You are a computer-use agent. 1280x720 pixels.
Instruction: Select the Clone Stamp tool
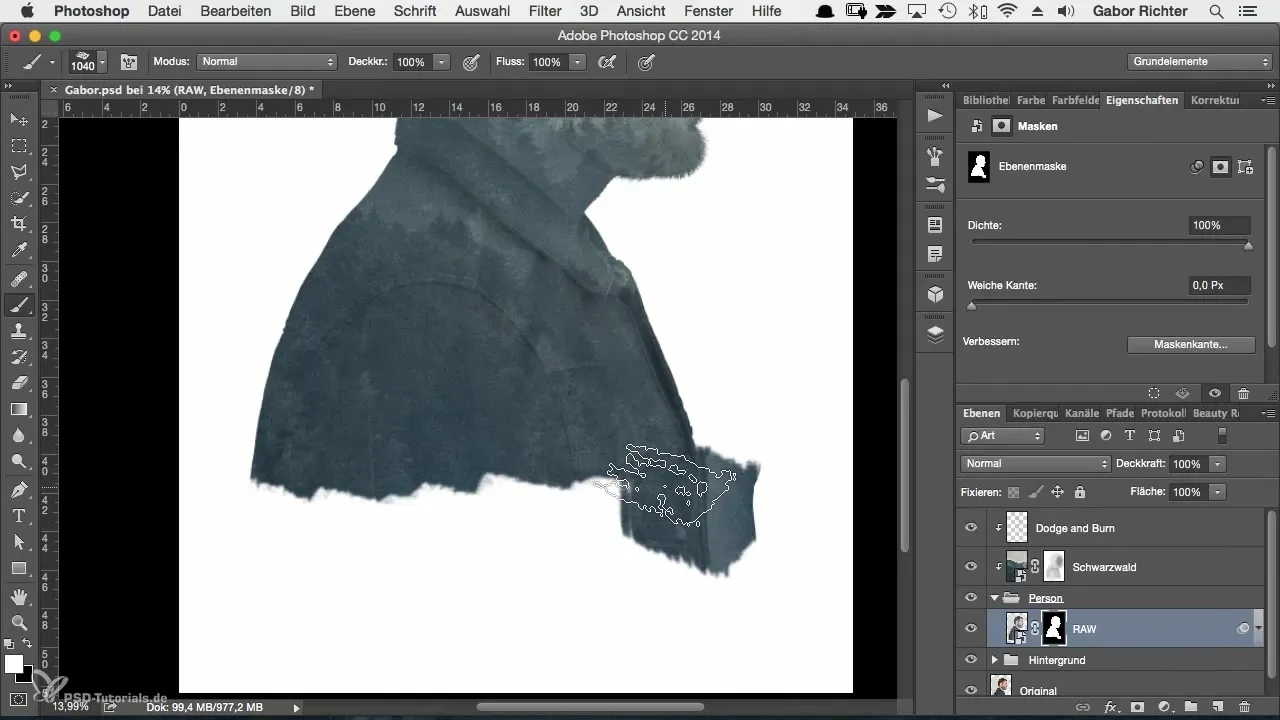[18, 331]
